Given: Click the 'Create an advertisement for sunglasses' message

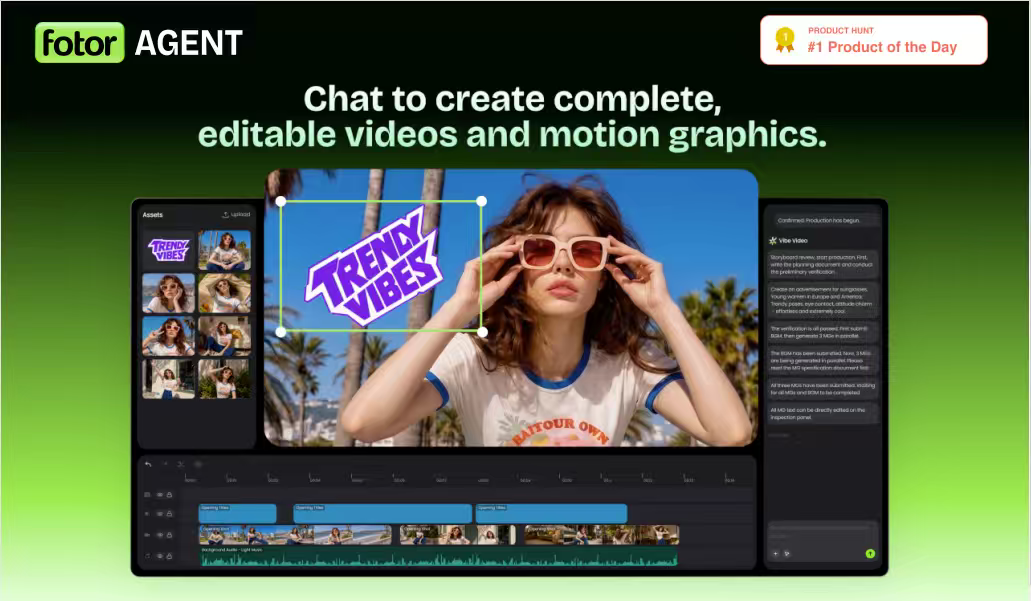Looking at the screenshot, I should (822, 300).
